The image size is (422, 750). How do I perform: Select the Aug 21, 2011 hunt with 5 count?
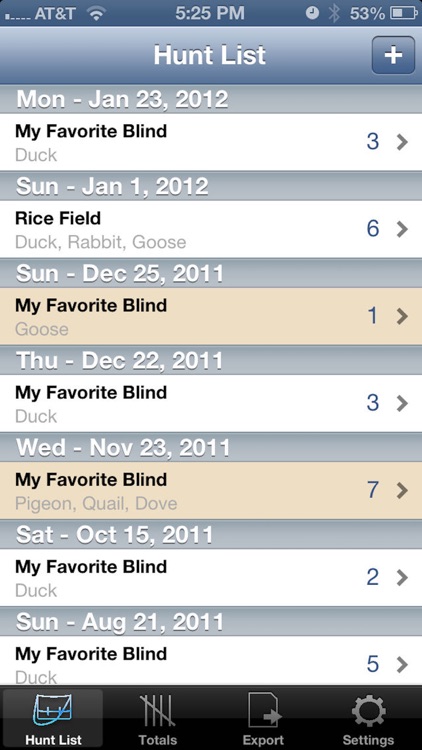point(211,661)
